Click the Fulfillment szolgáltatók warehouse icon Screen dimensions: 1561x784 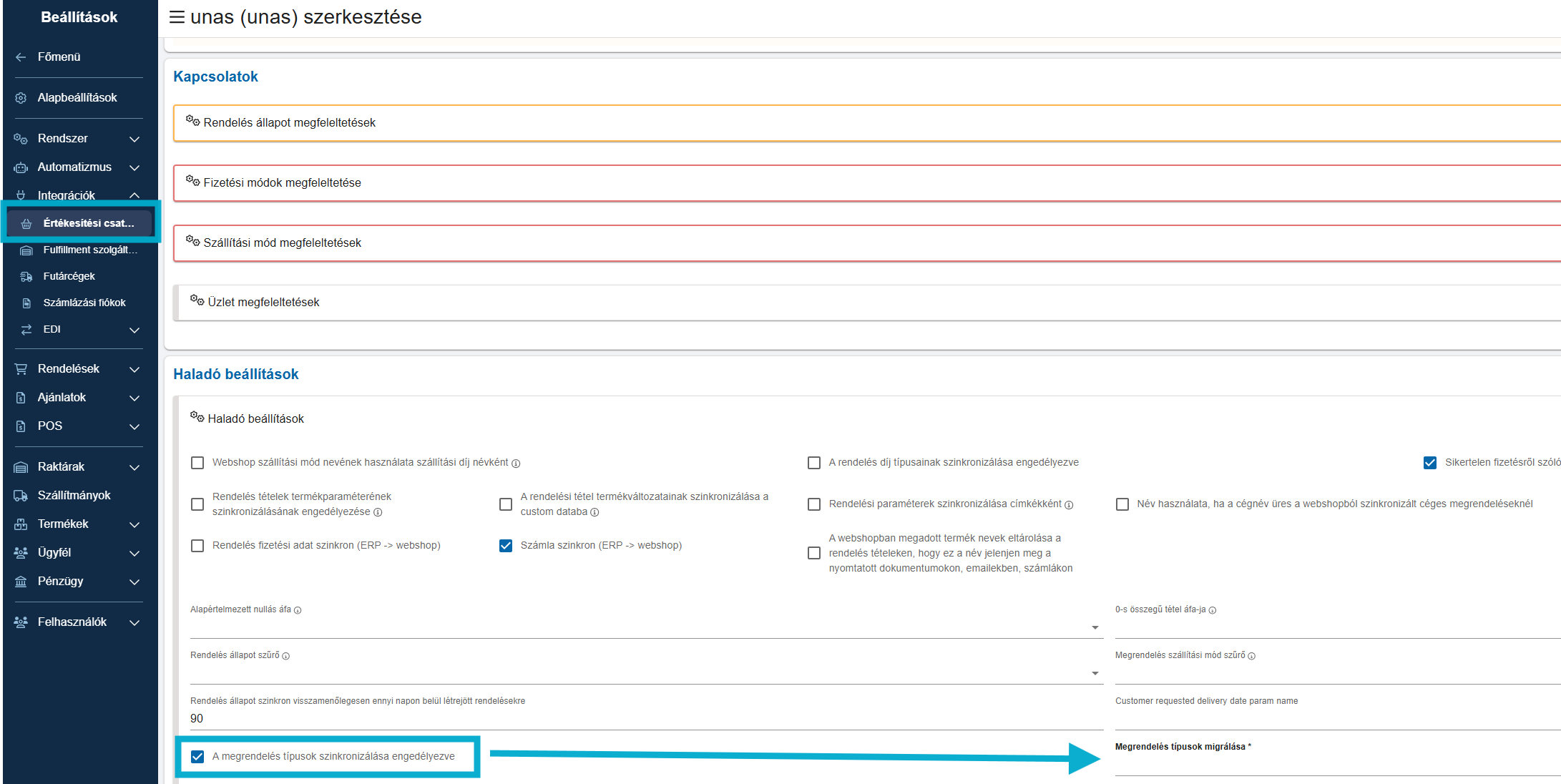click(26, 250)
